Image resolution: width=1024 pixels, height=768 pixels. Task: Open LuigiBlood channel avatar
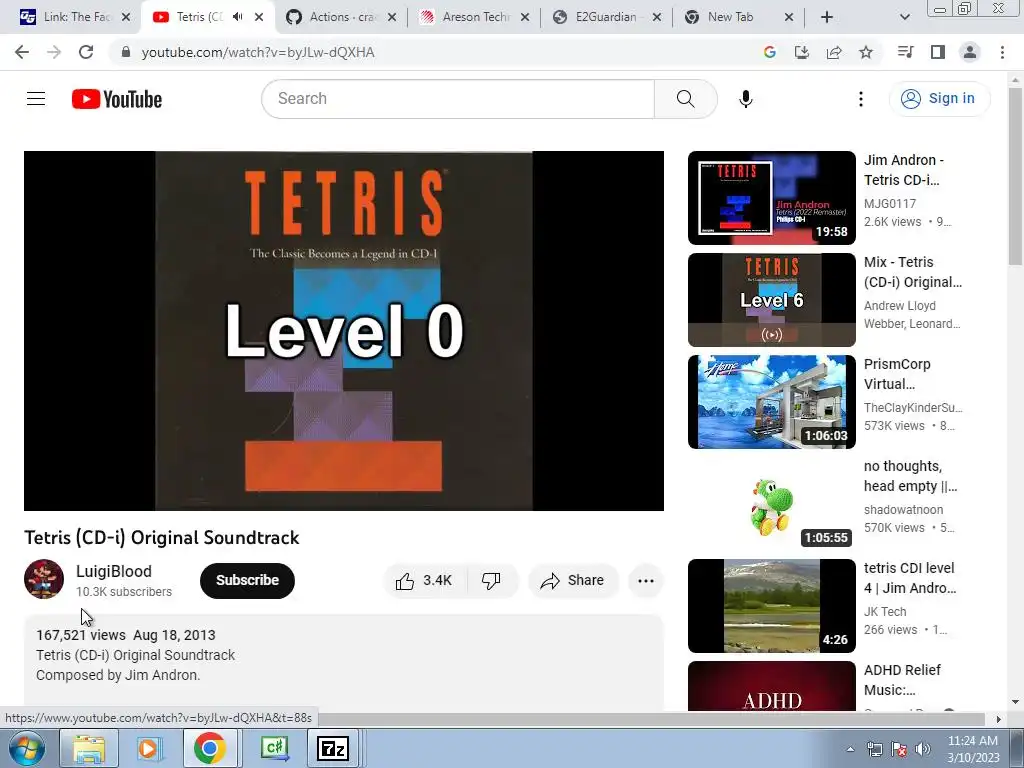(44, 579)
